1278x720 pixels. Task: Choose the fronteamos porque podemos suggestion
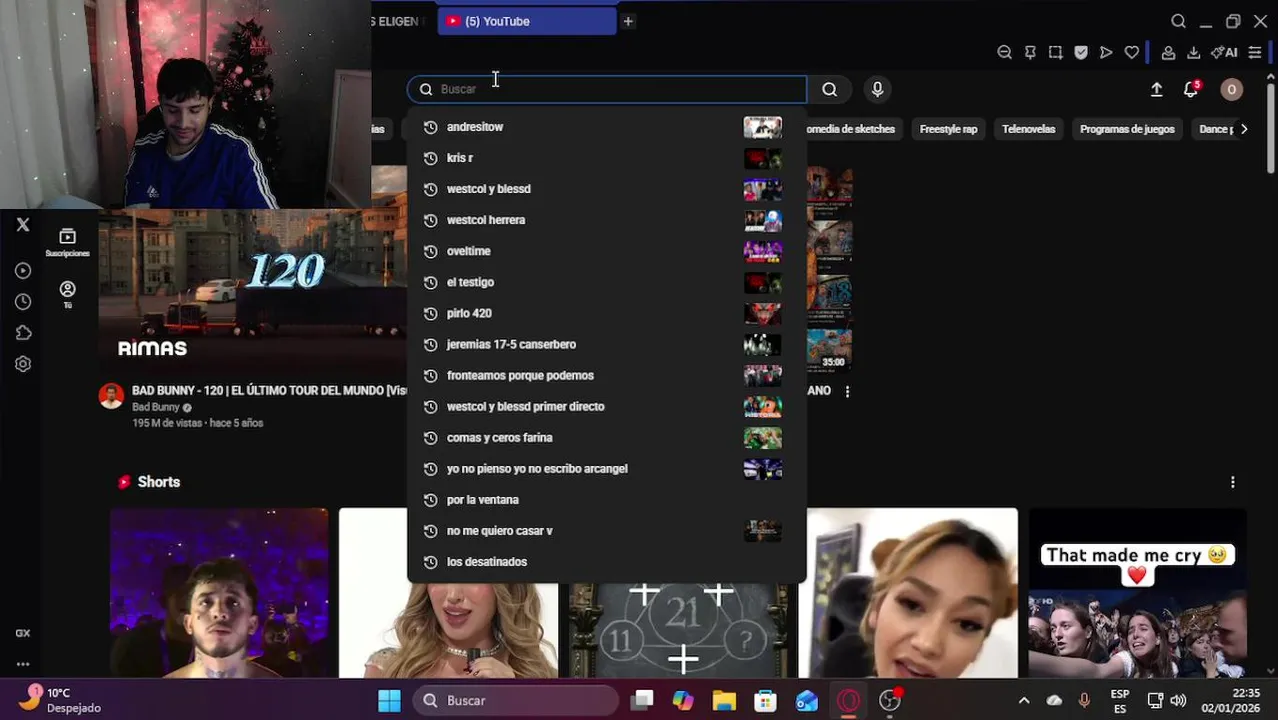606,375
